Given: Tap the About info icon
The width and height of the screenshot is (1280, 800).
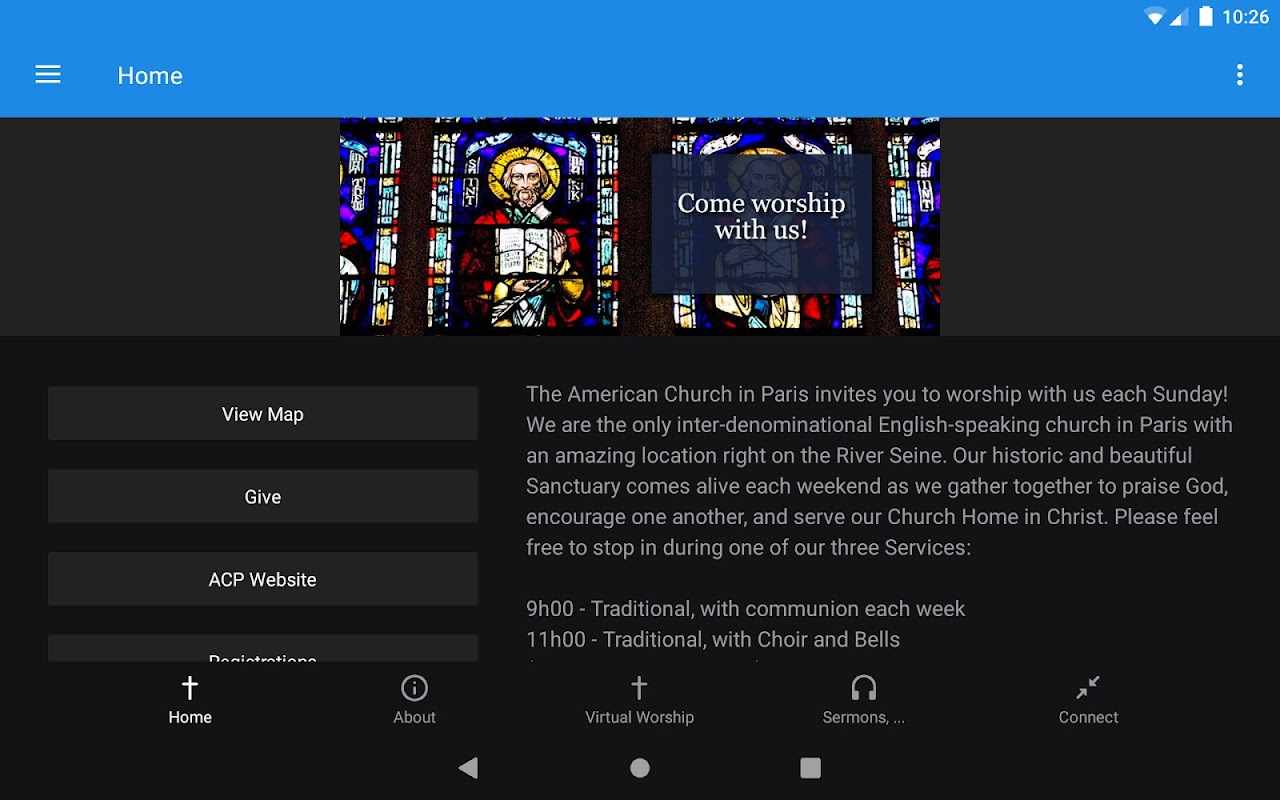Looking at the screenshot, I should pos(414,688).
